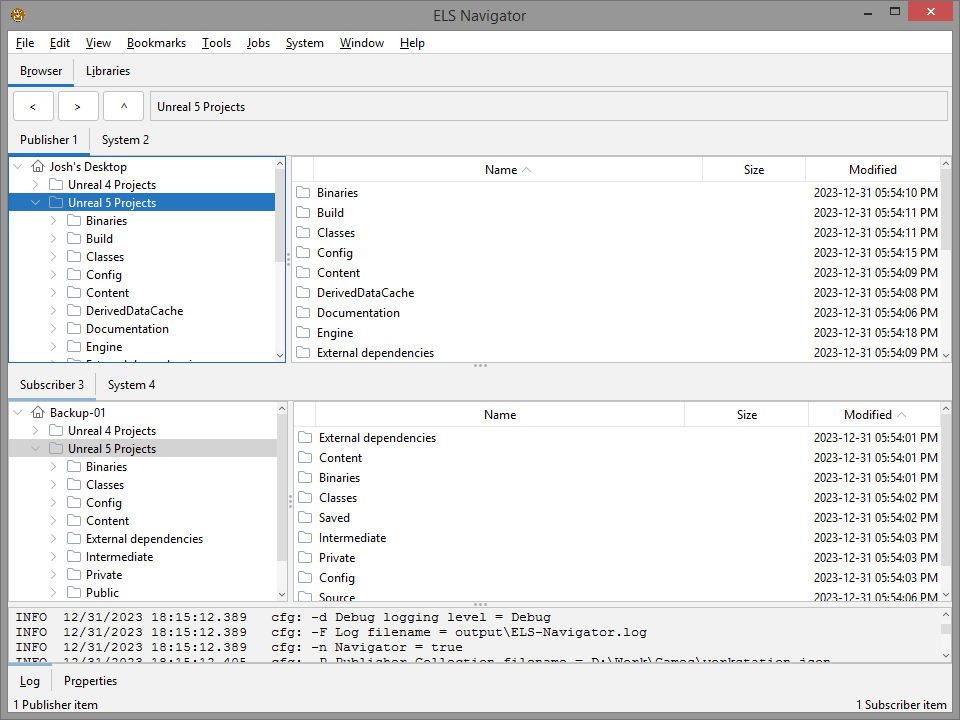Click the publisher tree vertical scrollbar

pyautogui.click(x=280, y=259)
